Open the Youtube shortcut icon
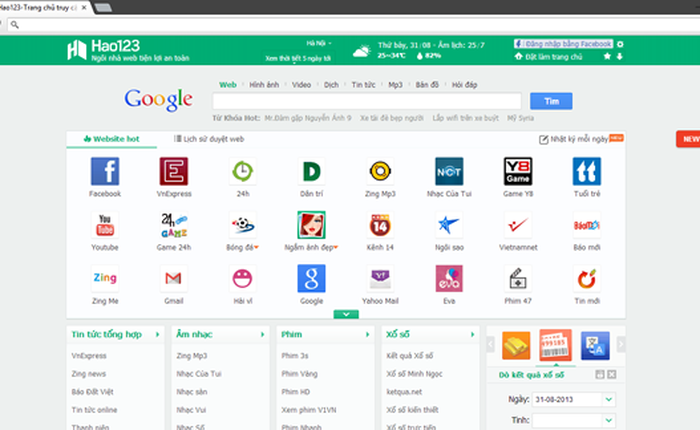 pos(105,225)
